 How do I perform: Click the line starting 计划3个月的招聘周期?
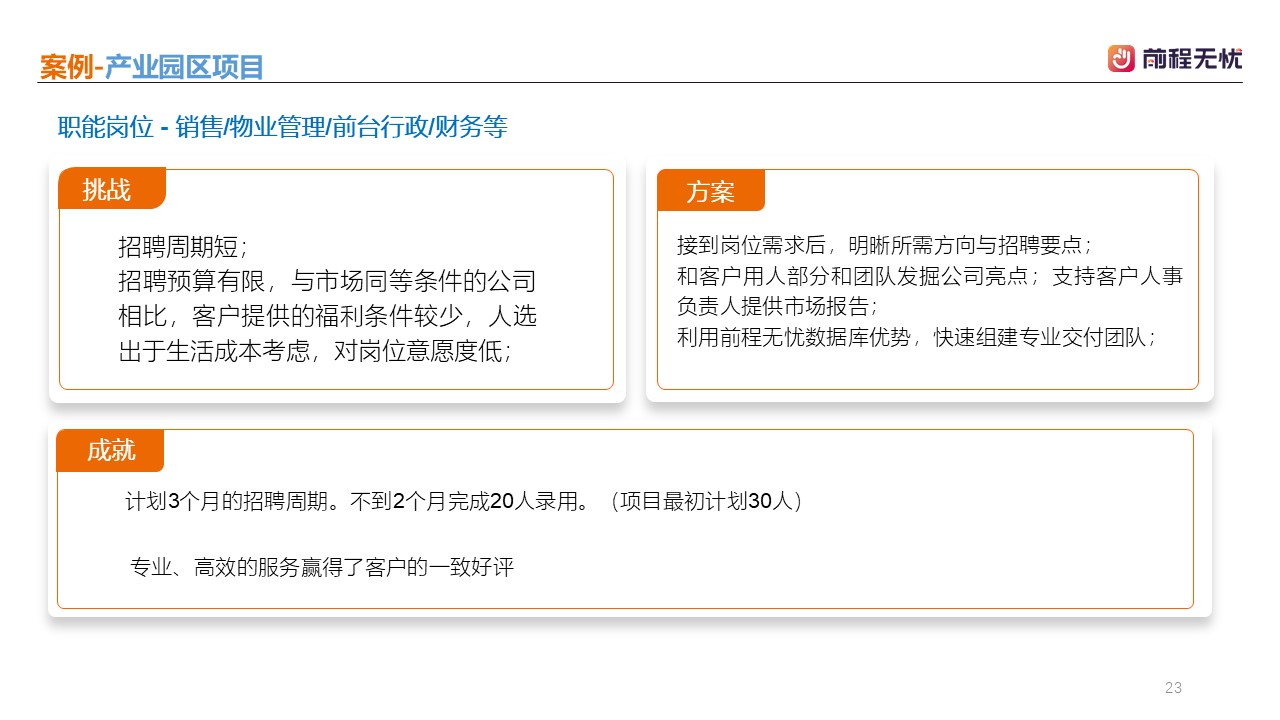[x=464, y=501]
